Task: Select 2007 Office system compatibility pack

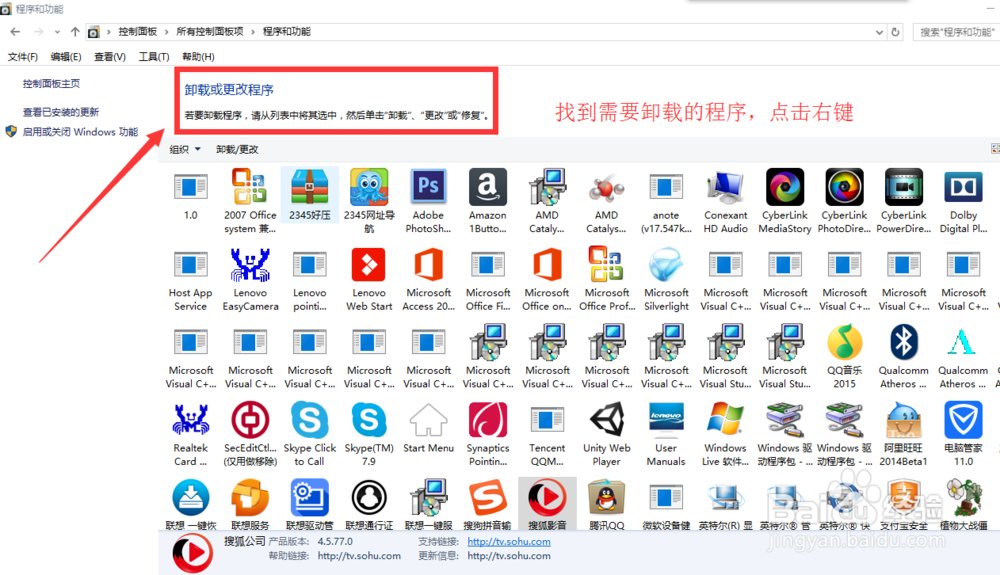Action: [250, 201]
